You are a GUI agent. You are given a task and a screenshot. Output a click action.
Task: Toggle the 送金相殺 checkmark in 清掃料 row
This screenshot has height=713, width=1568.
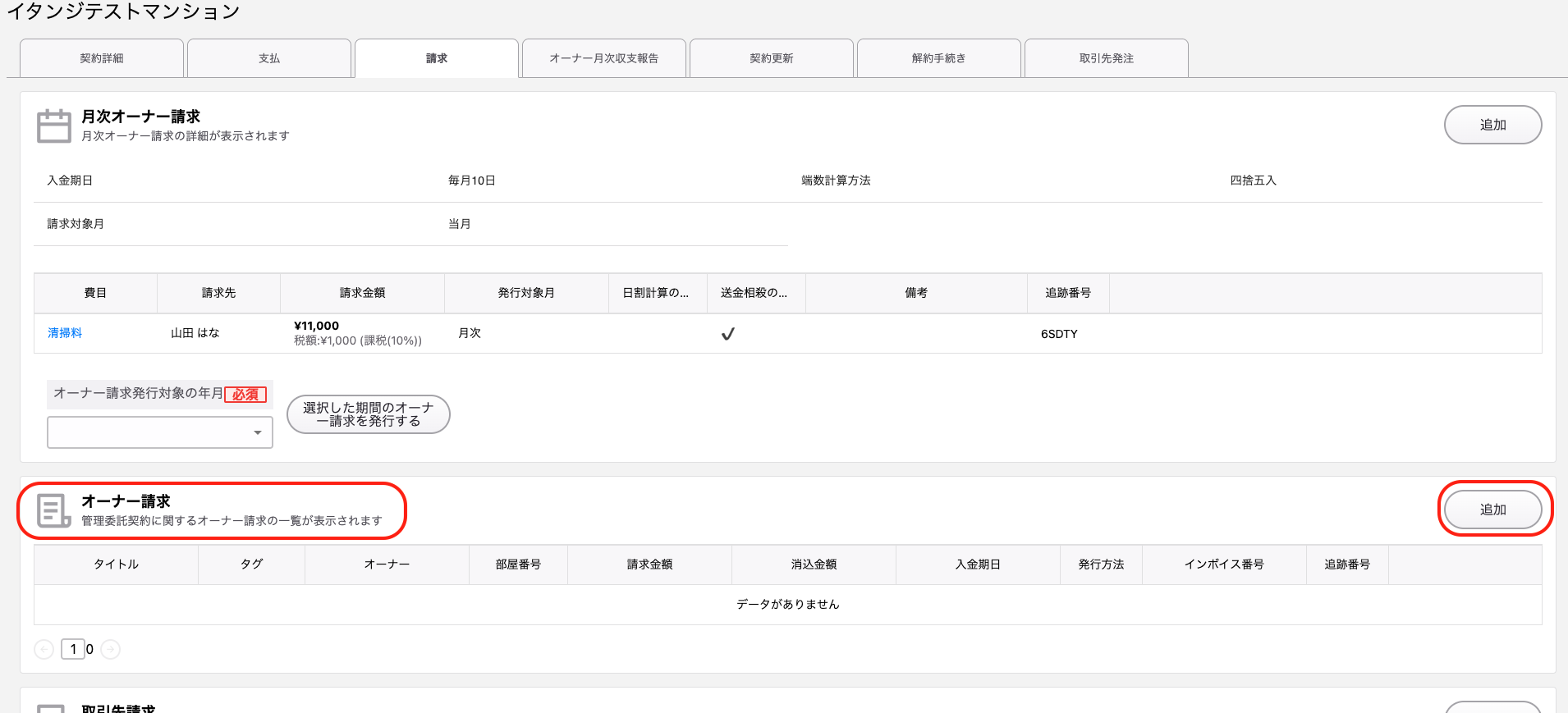[727, 334]
